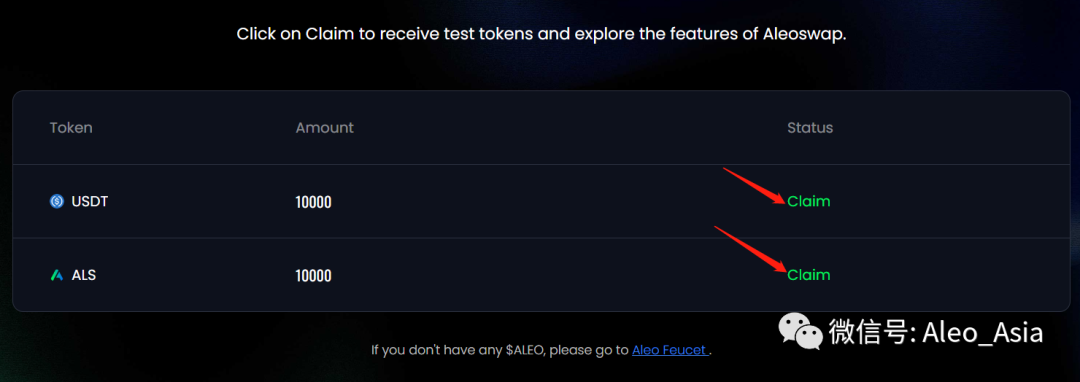Click 'Aleoswap' in the instruction sentence
This screenshot has height=382, width=1080.
(804, 34)
